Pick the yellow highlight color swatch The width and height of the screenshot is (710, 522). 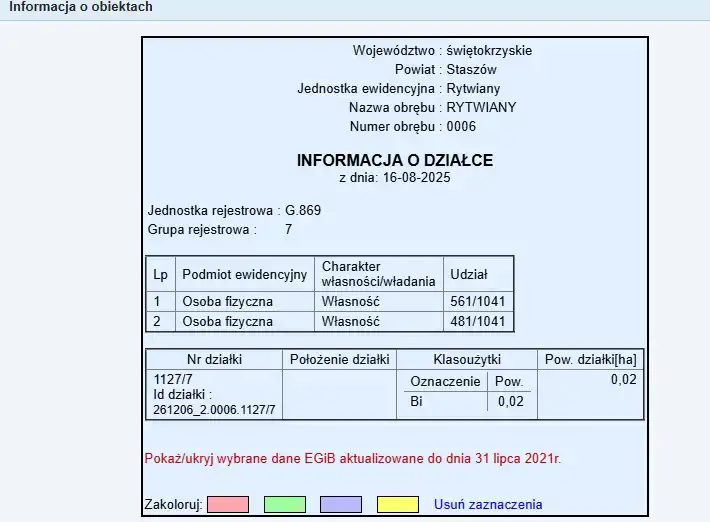click(x=398, y=505)
